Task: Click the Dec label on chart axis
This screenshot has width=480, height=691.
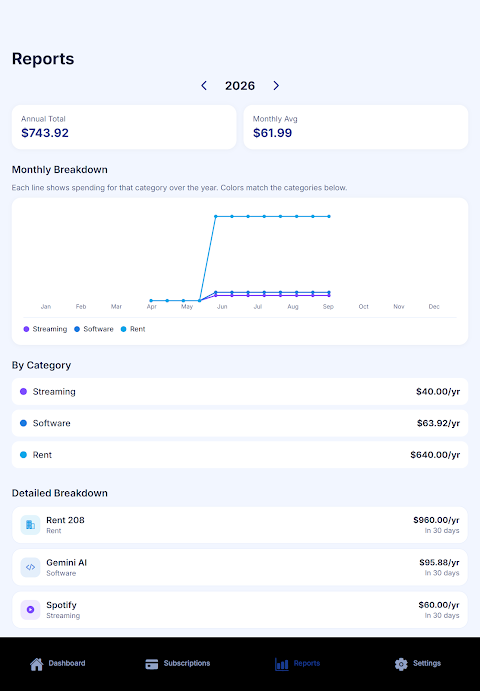Action: click(434, 307)
